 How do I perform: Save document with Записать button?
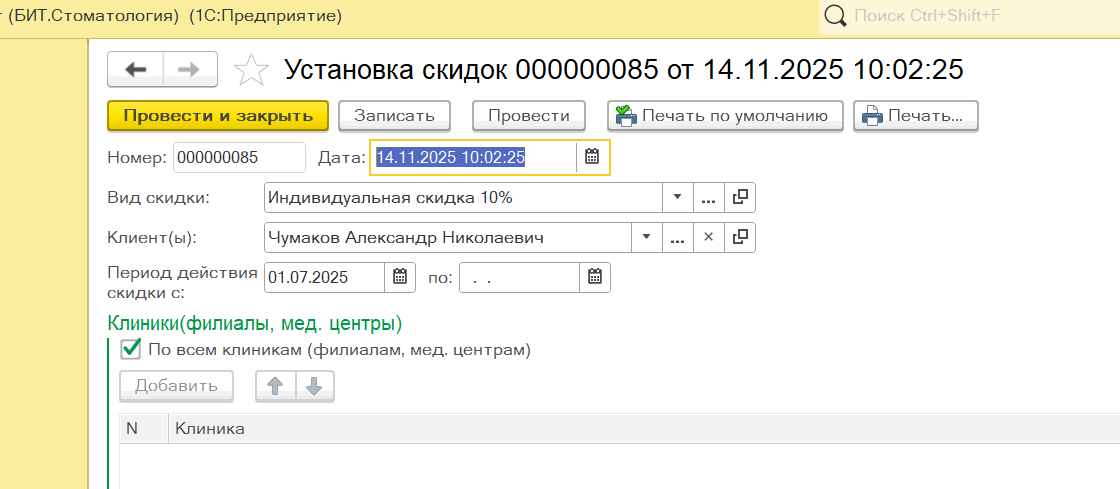click(394, 115)
